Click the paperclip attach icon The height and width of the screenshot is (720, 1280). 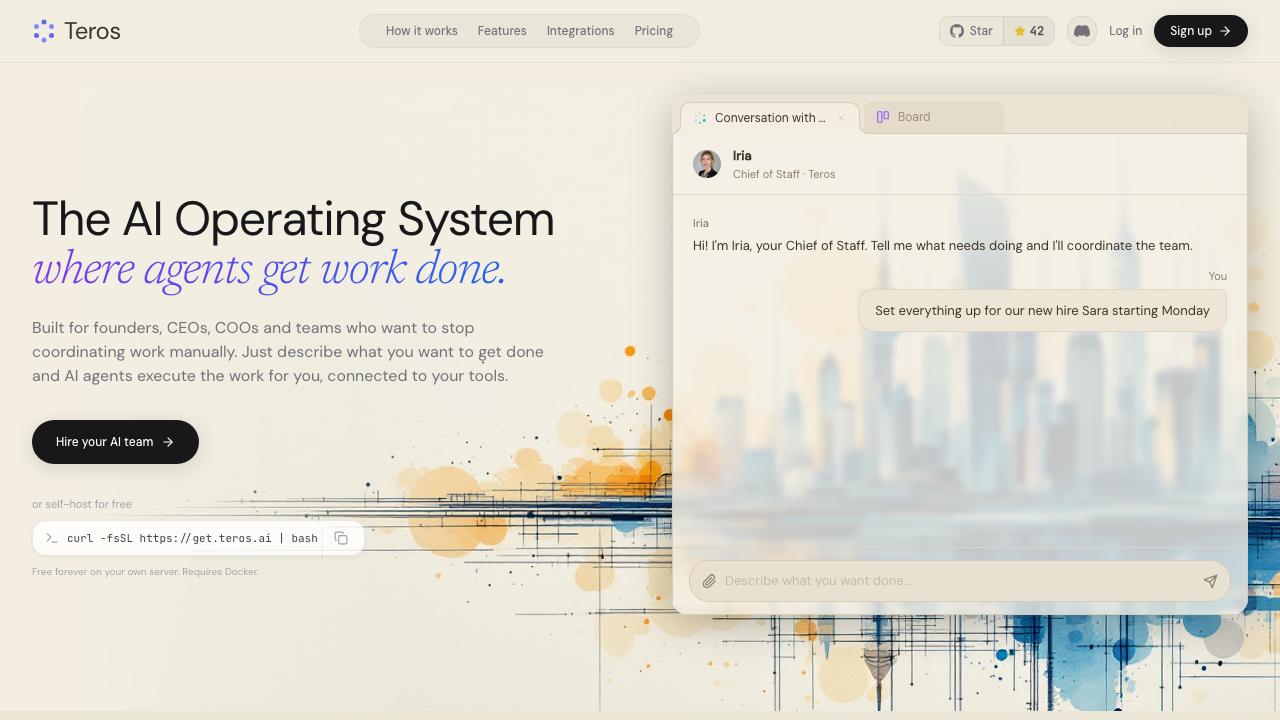pos(709,581)
